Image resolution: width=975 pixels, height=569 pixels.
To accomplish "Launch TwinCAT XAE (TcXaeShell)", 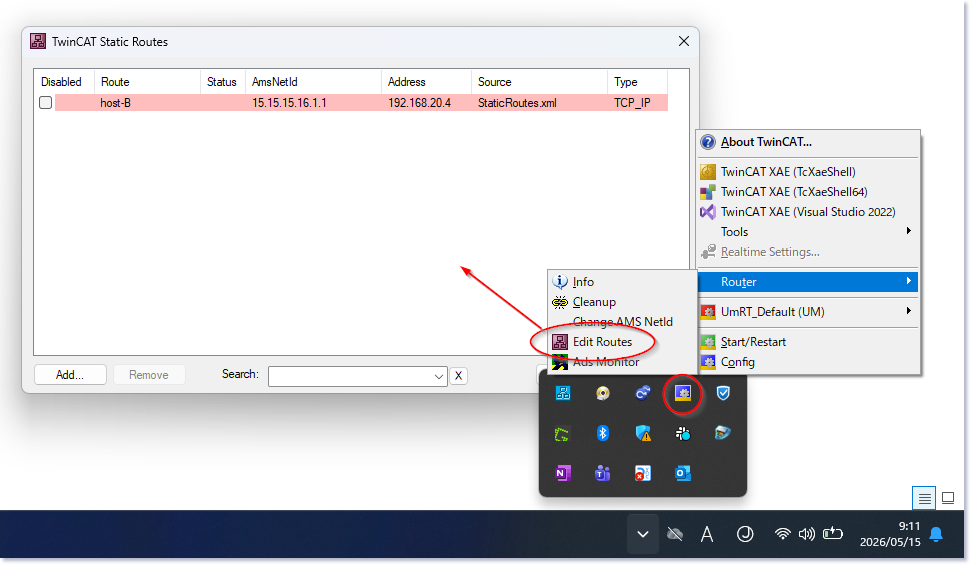I will coord(808,172).
